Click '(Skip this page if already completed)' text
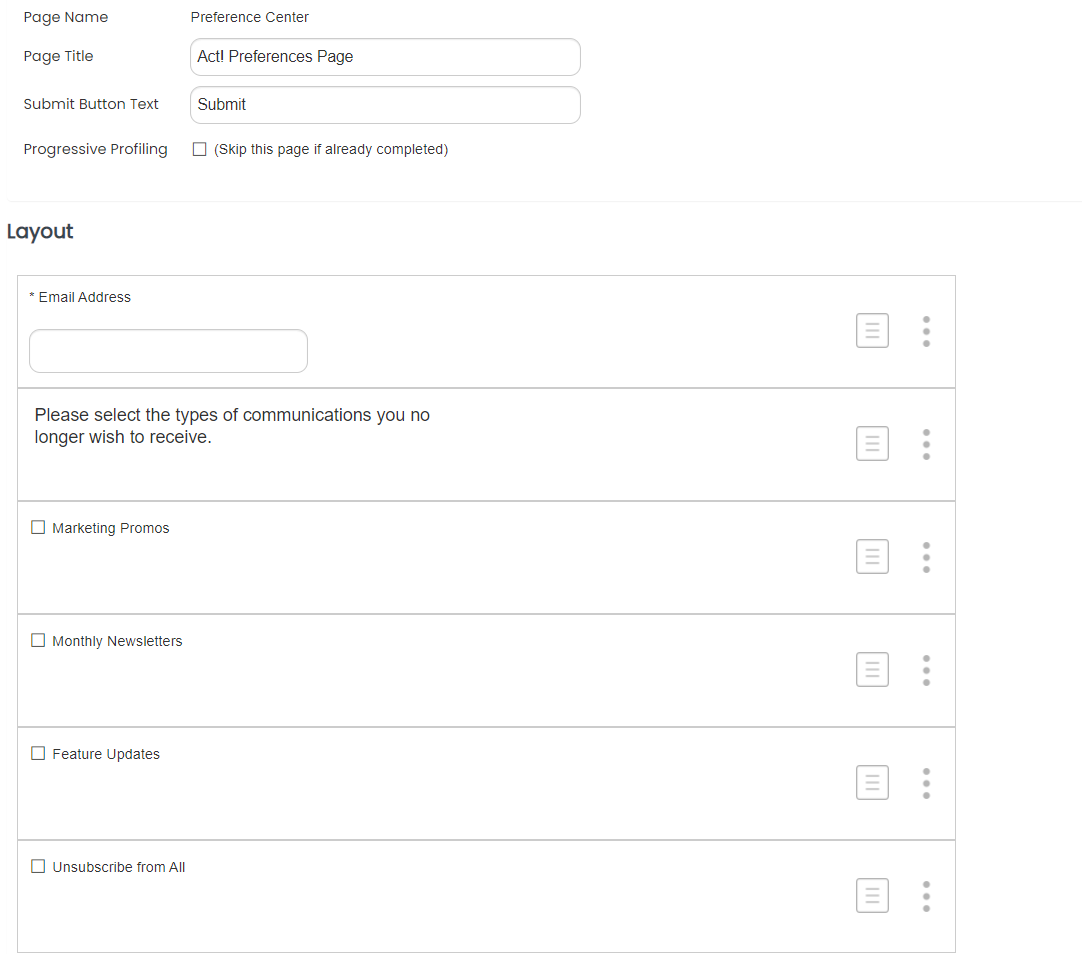 [x=331, y=150]
